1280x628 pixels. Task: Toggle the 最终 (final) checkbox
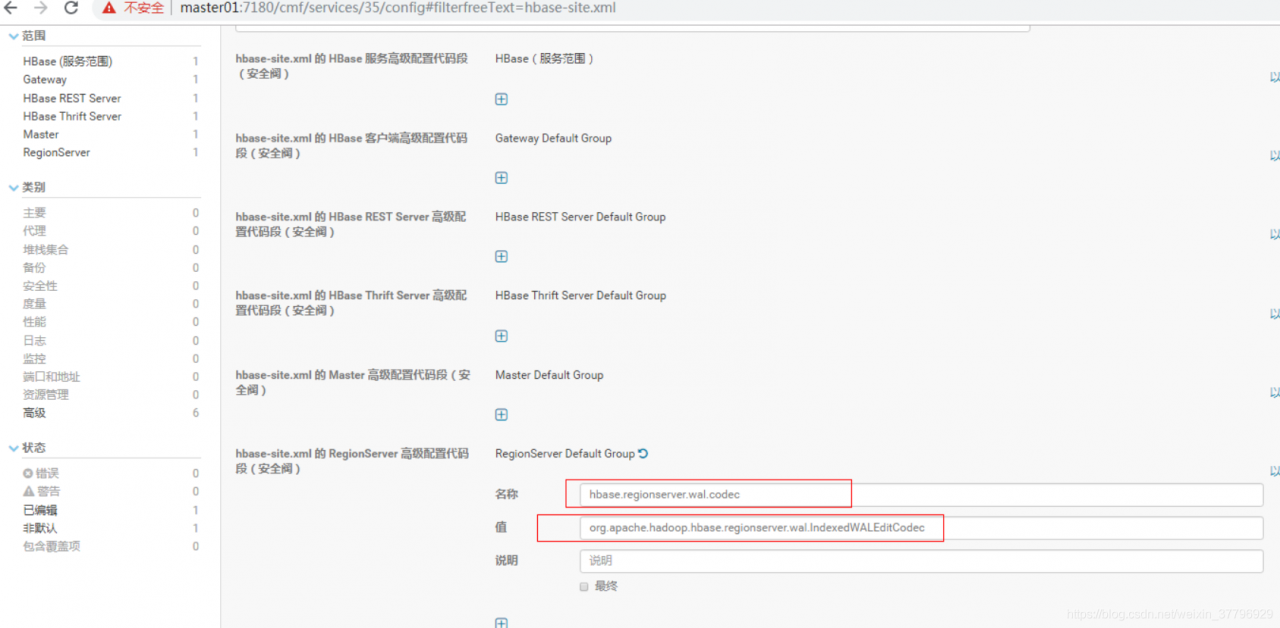(584, 587)
